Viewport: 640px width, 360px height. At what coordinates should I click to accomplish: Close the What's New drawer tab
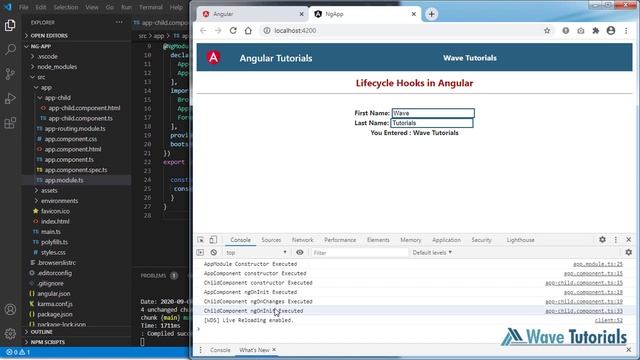(274, 350)
